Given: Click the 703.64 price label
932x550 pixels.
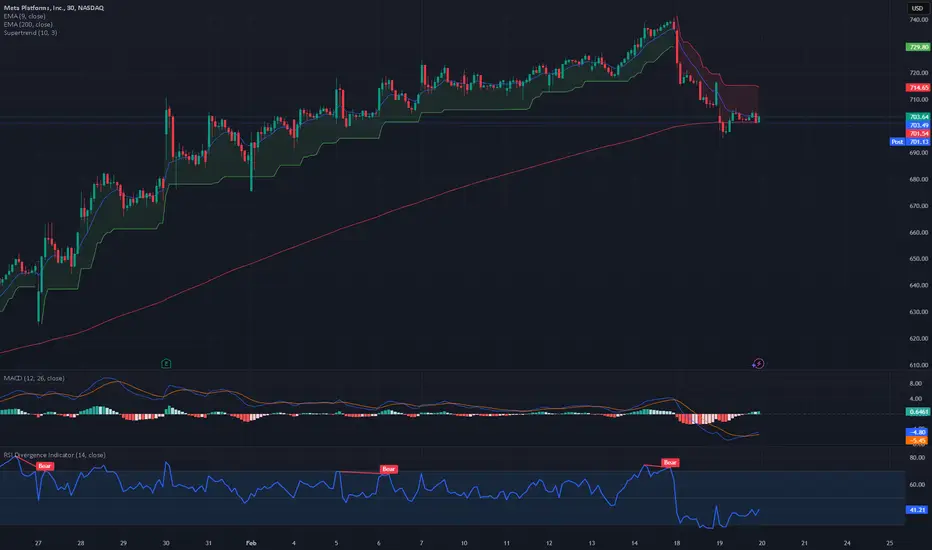Looking at the screenshot, I should click(x=918, y=117).
